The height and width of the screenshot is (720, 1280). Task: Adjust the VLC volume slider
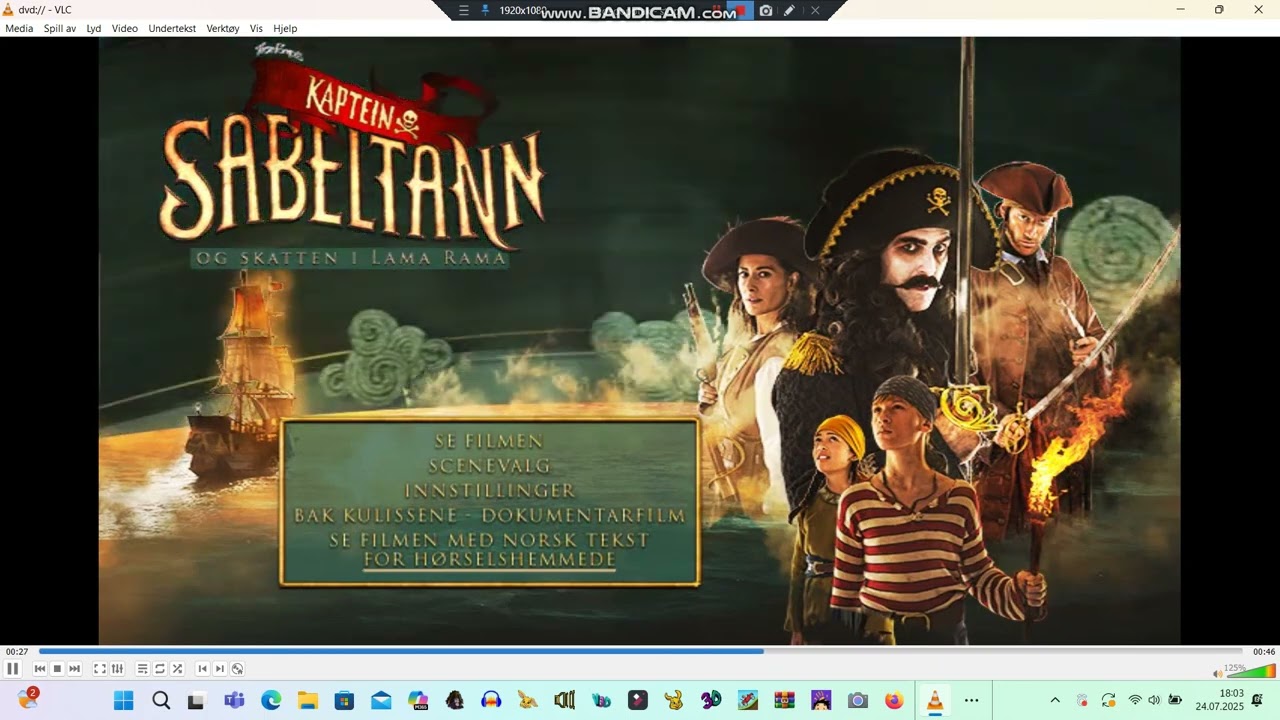point(1251,670)
